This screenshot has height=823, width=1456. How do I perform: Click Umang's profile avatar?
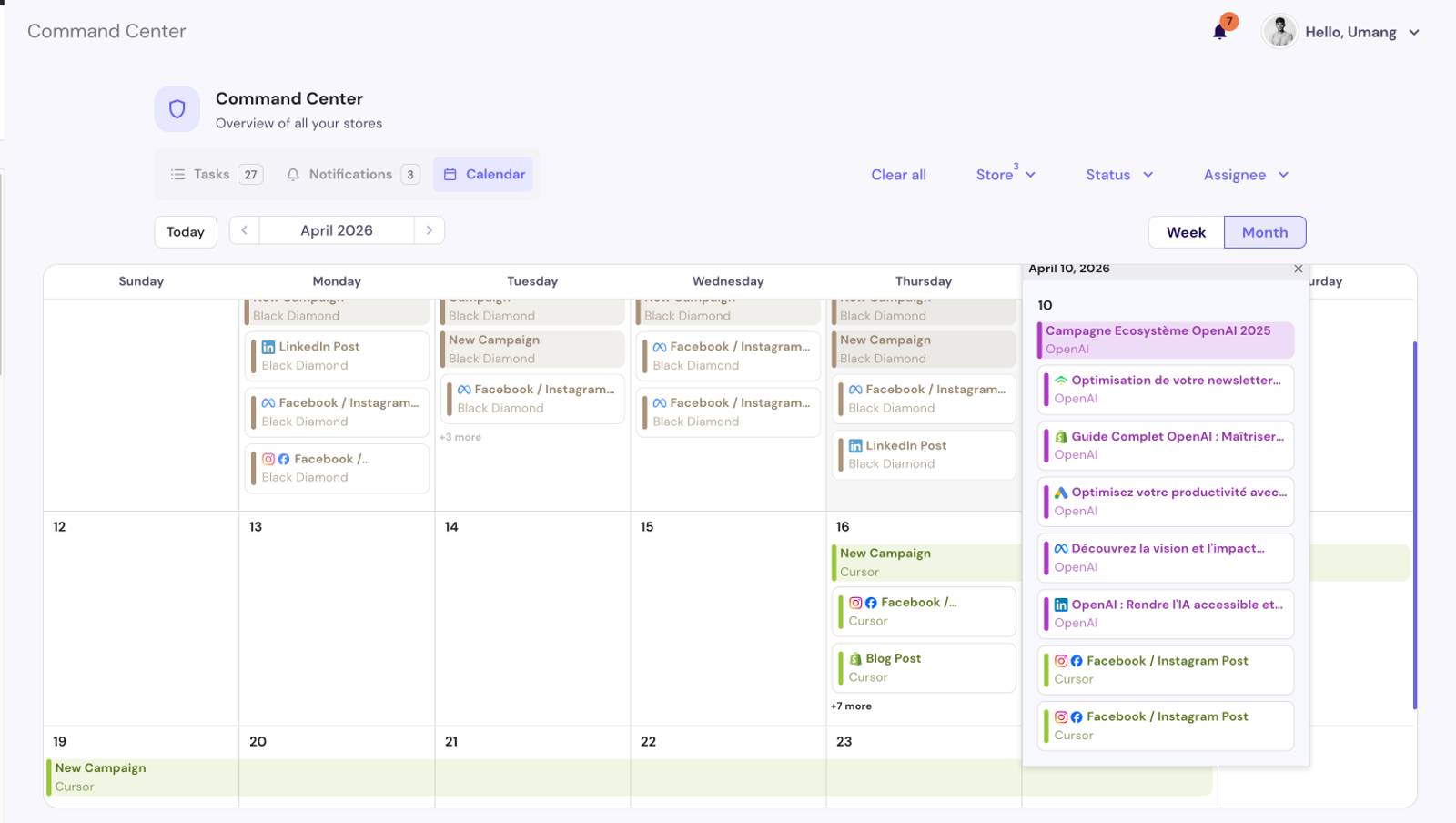(1279, 32)
